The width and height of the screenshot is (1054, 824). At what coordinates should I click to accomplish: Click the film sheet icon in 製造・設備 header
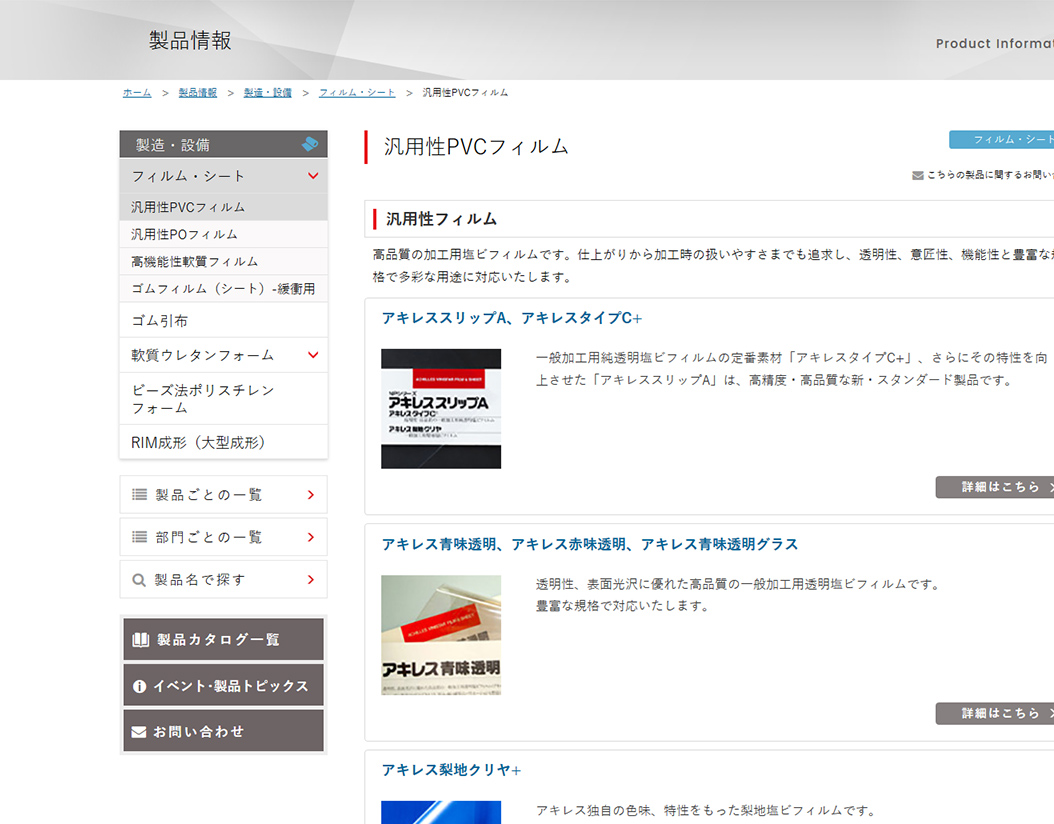point(310,144)
